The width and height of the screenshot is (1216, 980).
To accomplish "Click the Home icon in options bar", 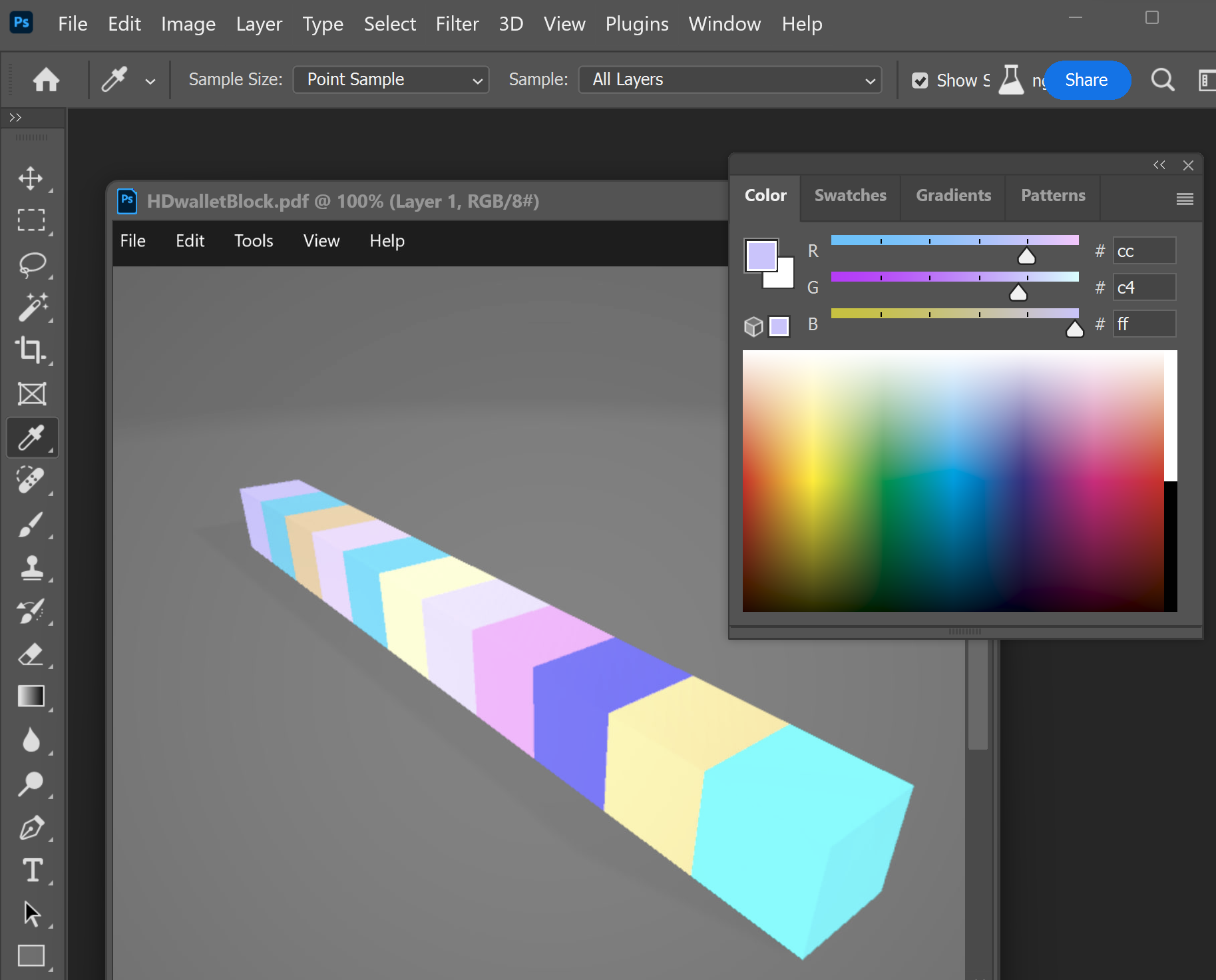I will tap(46, 80).
